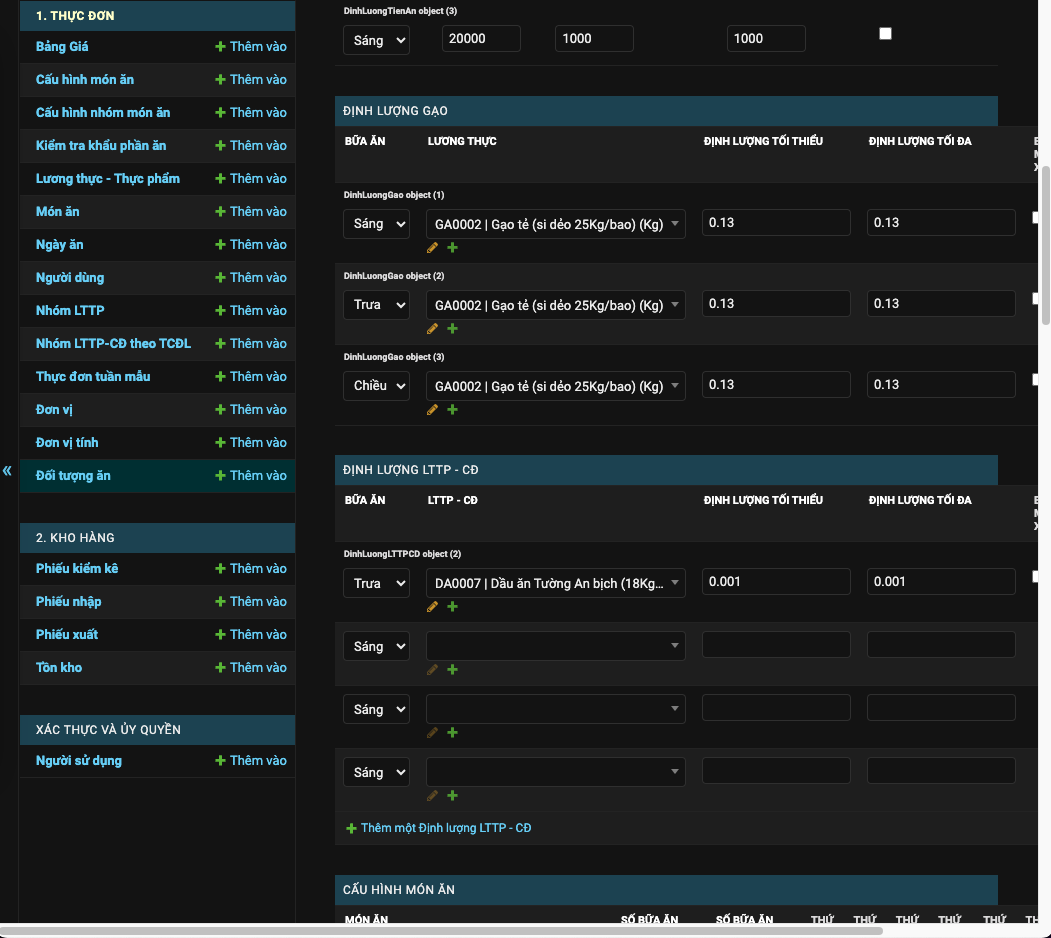Click the plus icon next to Bảng Giá
The width and height of the screenshot is (1051, 938).
point(220,46)
